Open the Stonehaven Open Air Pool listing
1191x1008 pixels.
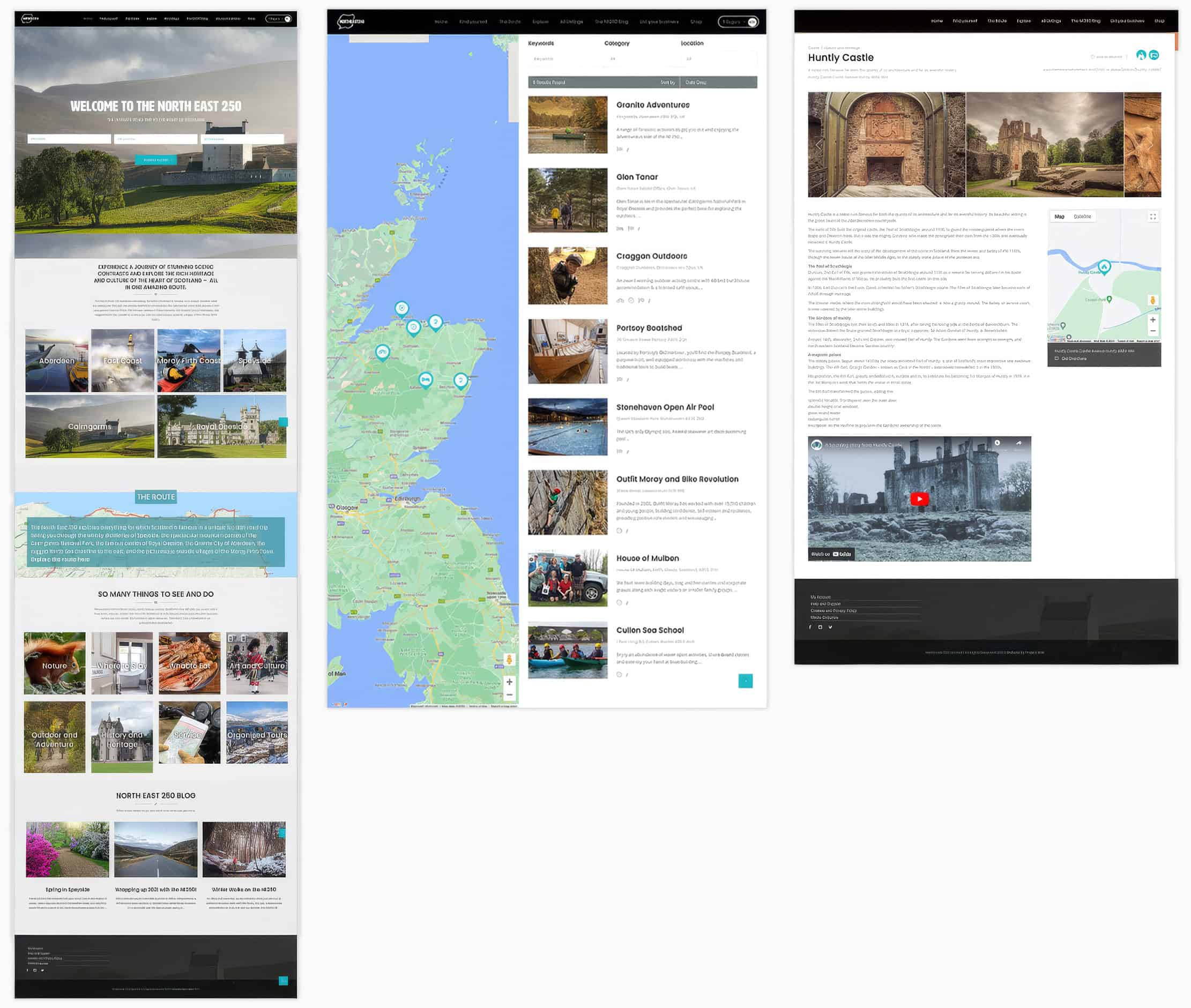[x=665, y=407]
